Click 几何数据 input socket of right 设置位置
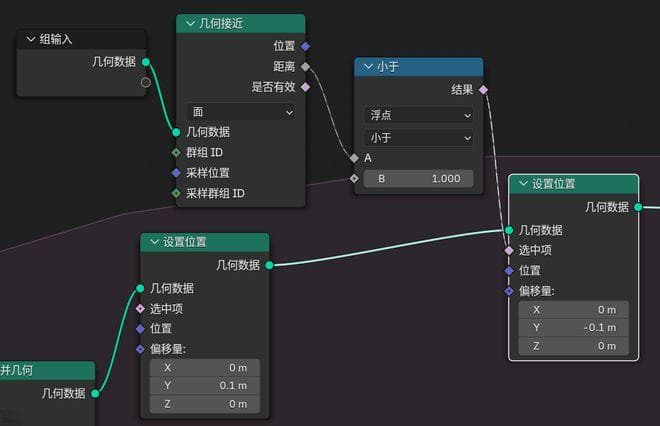 [x=509, y=230]
